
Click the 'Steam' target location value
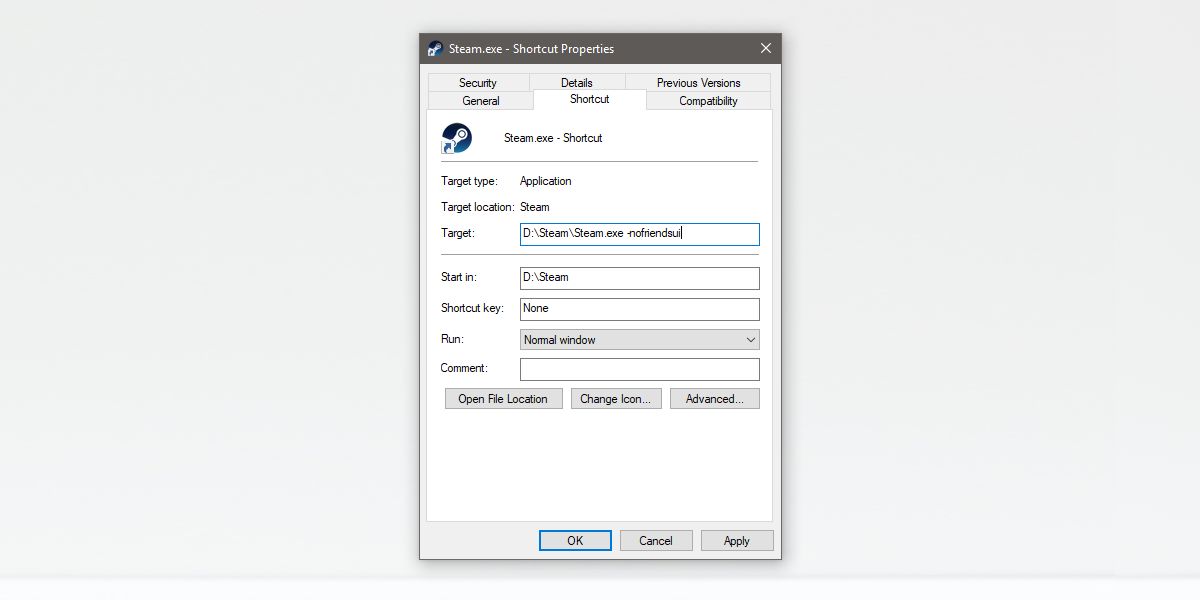535,207
